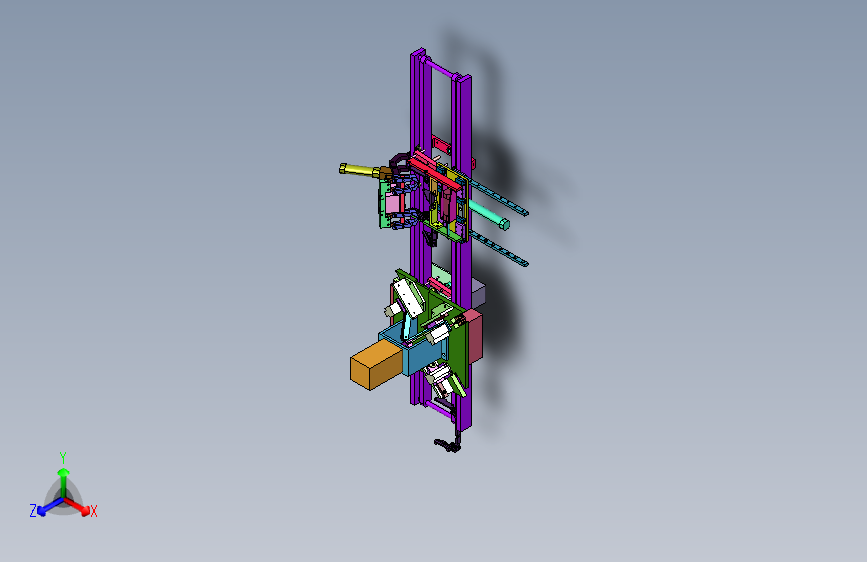Select the dark red box on the right side

pos(474,337)
